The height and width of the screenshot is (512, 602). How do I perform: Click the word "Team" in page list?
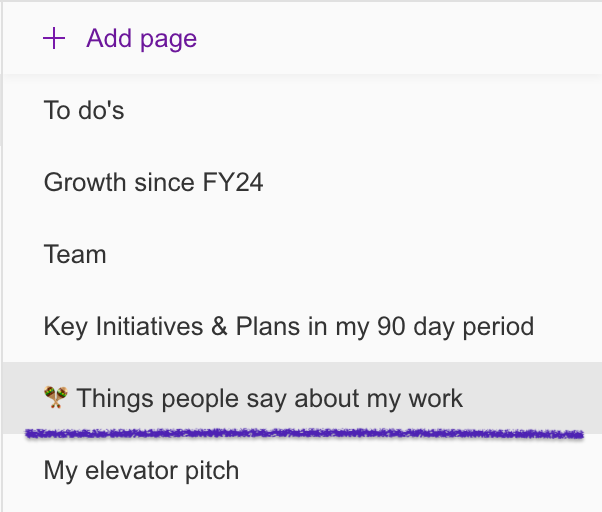pyautogui.click(x=75, y=254)
